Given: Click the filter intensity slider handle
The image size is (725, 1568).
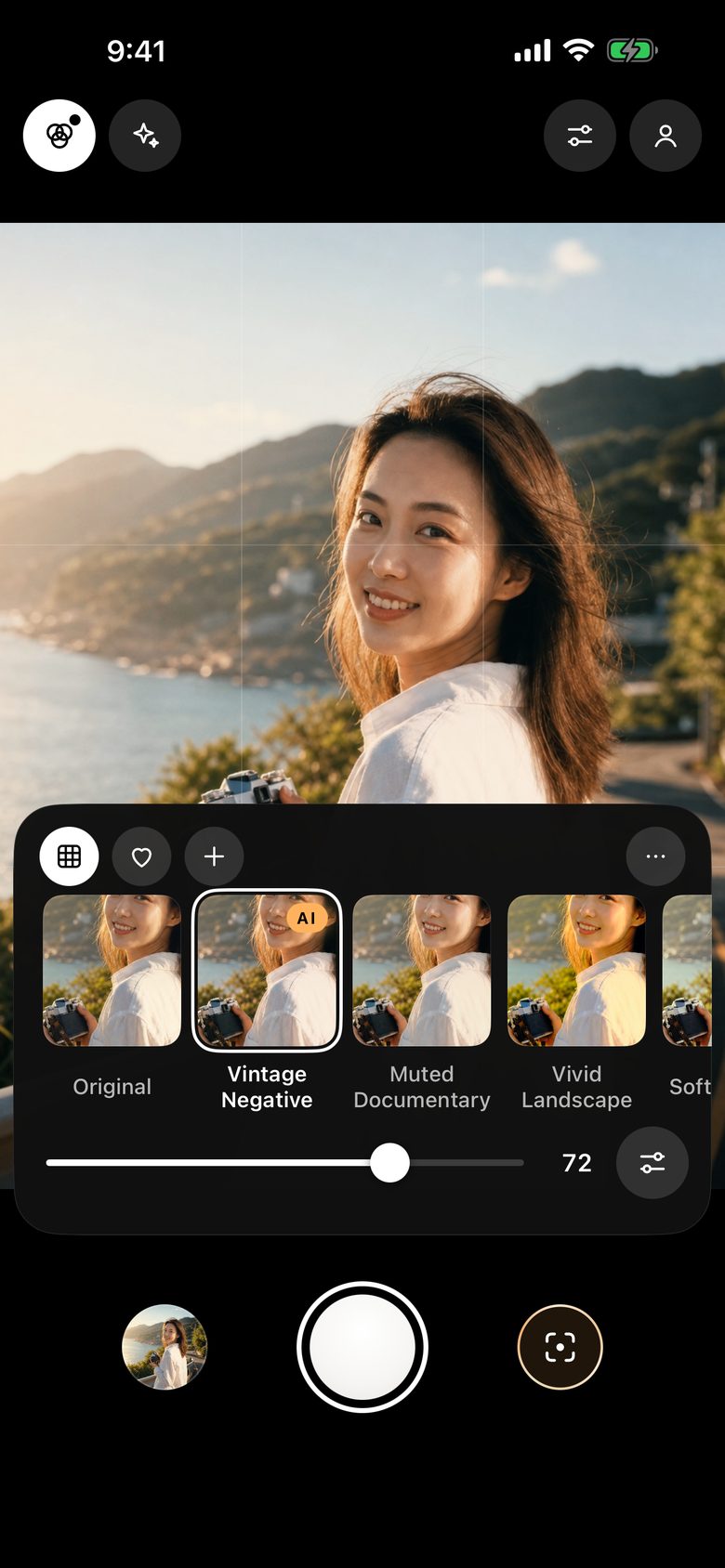Looking at the screenshot, I should [x=389, y=1162].
